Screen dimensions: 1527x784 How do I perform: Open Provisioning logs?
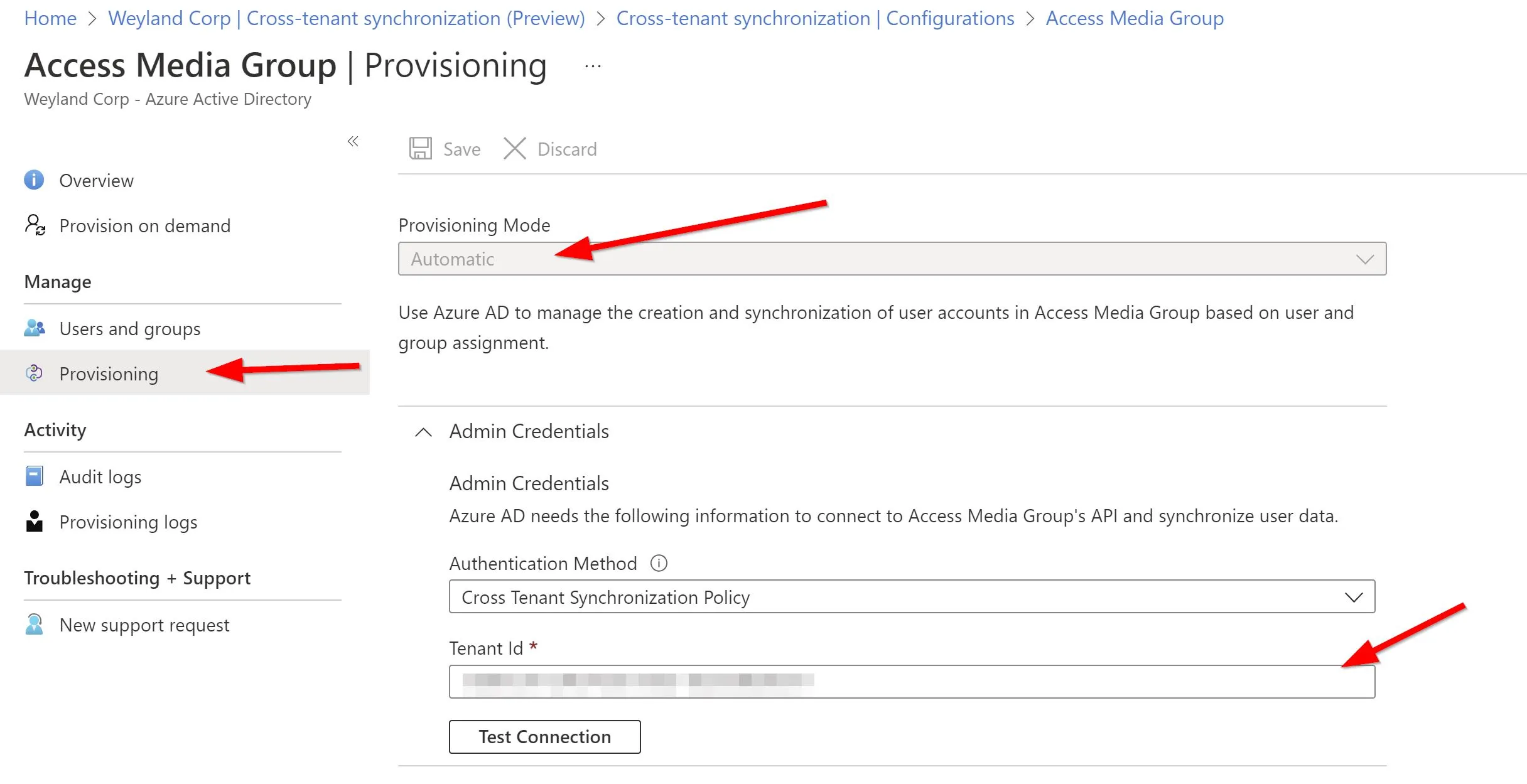[128, 522]
